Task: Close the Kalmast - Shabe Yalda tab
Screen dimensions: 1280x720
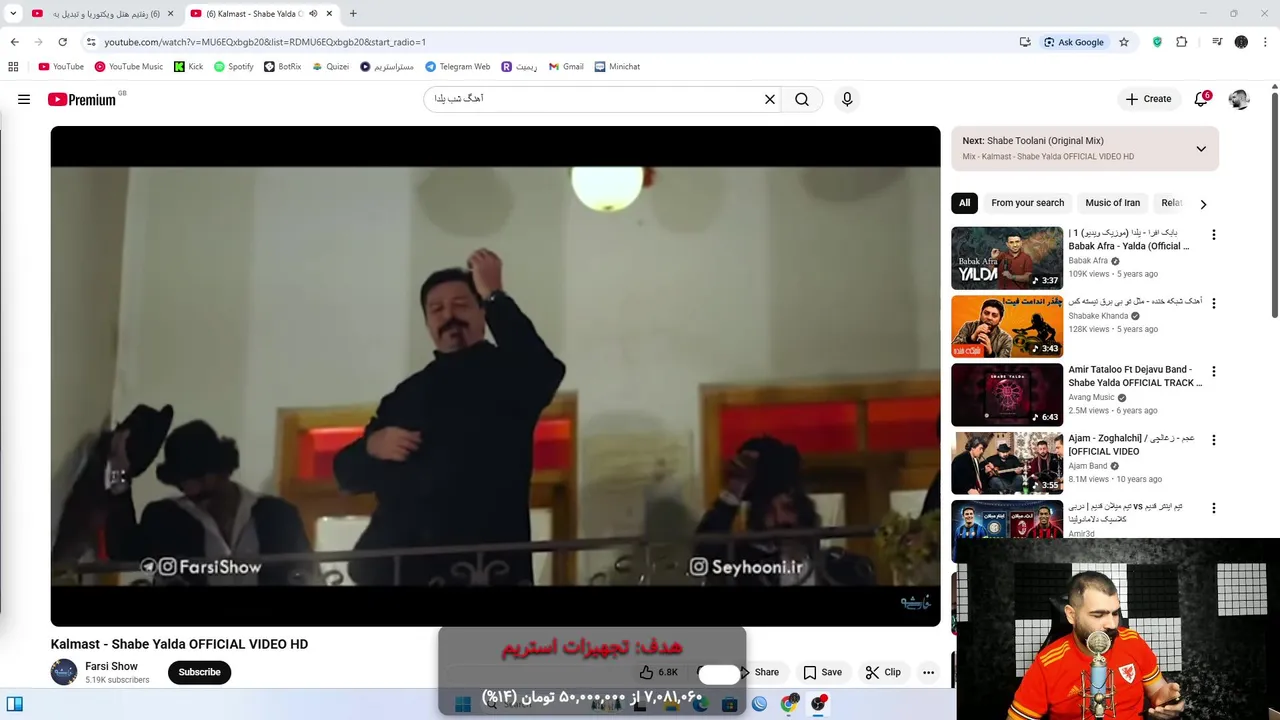Action: click(x=329, y=14)
